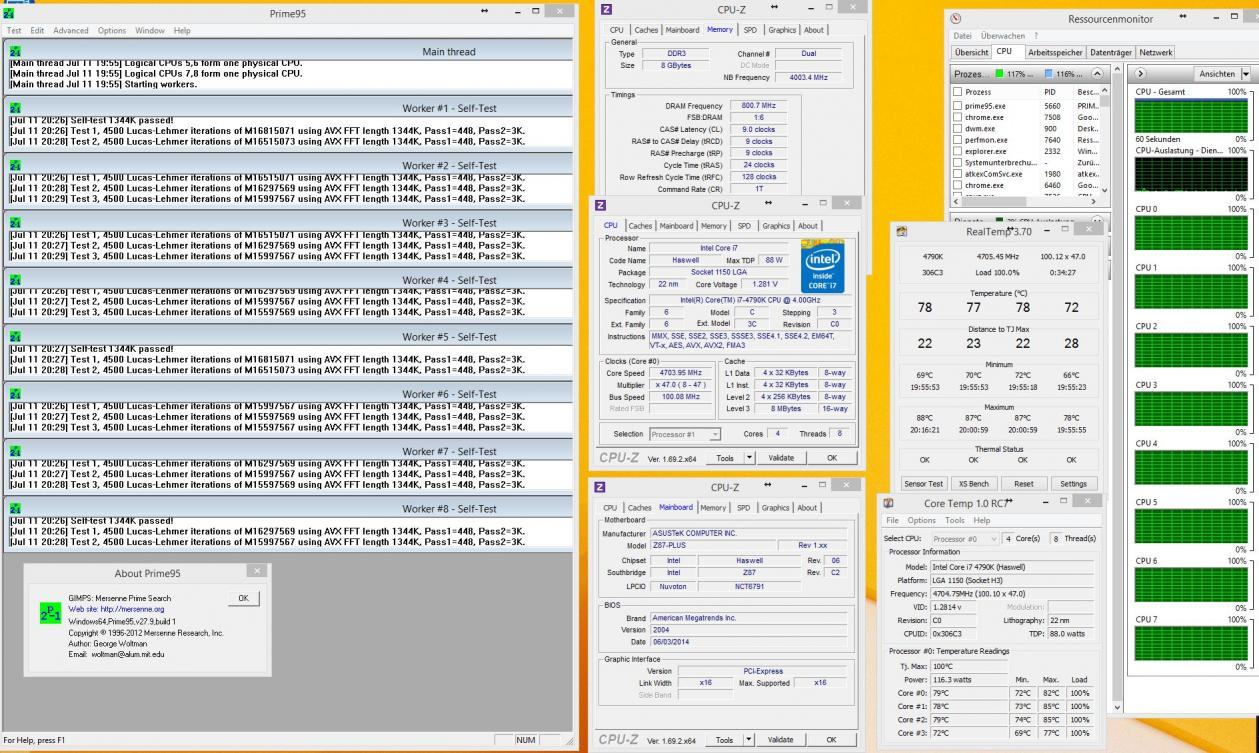Check the prime95.exe process checkbox
1259x753 pixels.
pos(958,105)
